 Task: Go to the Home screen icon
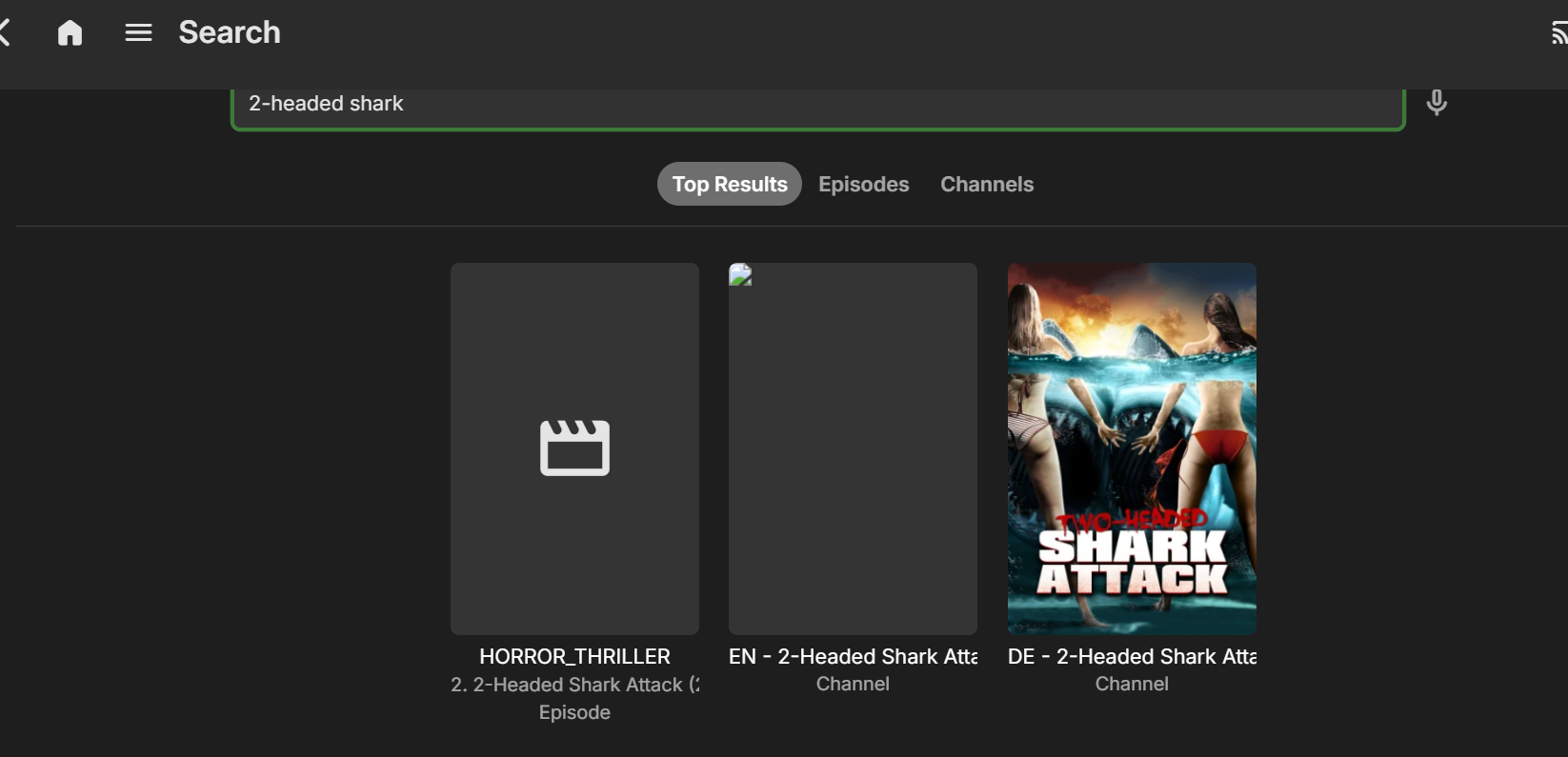pyautogui.click(x=70, y=33)
